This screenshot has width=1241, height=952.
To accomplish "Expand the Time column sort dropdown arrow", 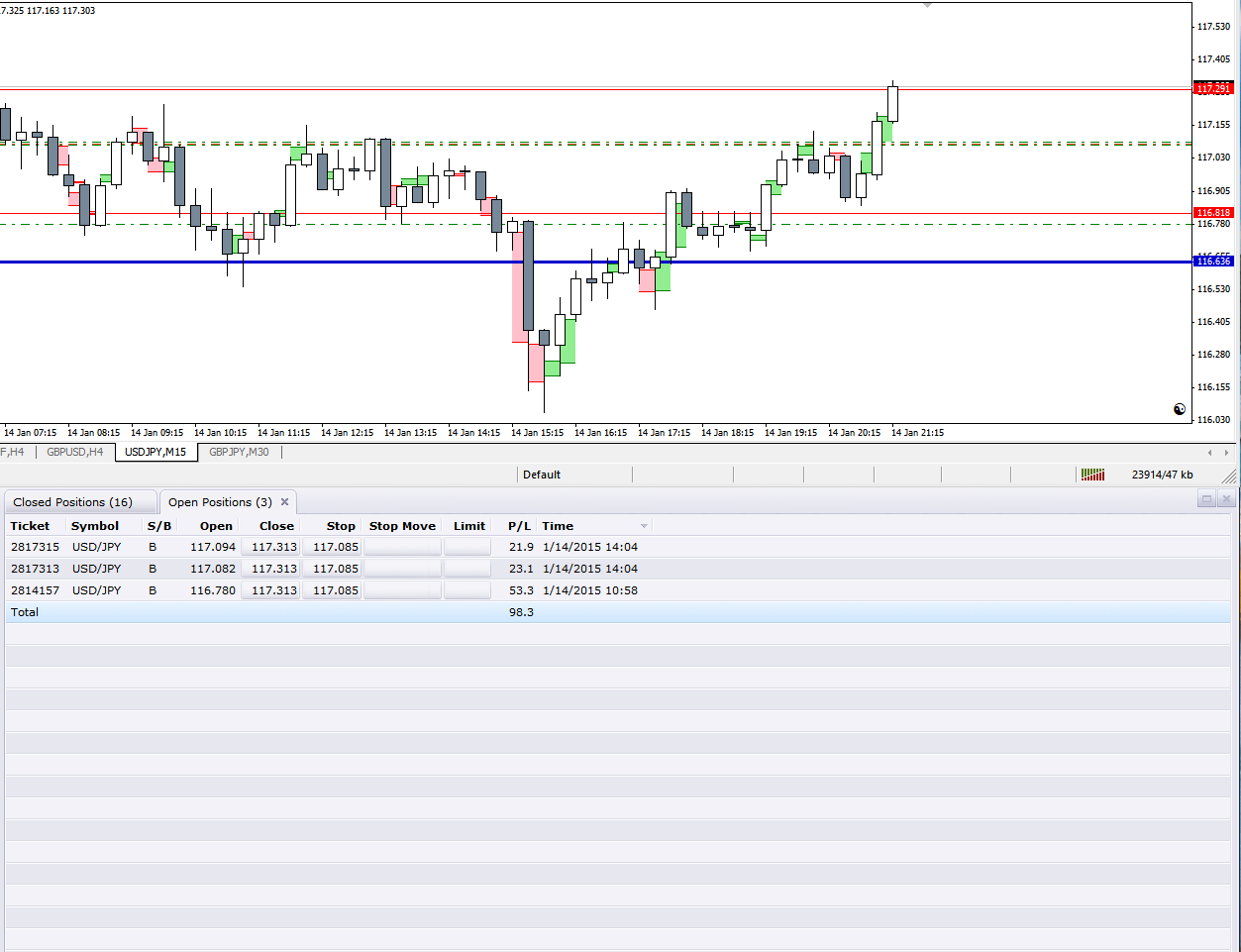I will [x=644, y=526].
